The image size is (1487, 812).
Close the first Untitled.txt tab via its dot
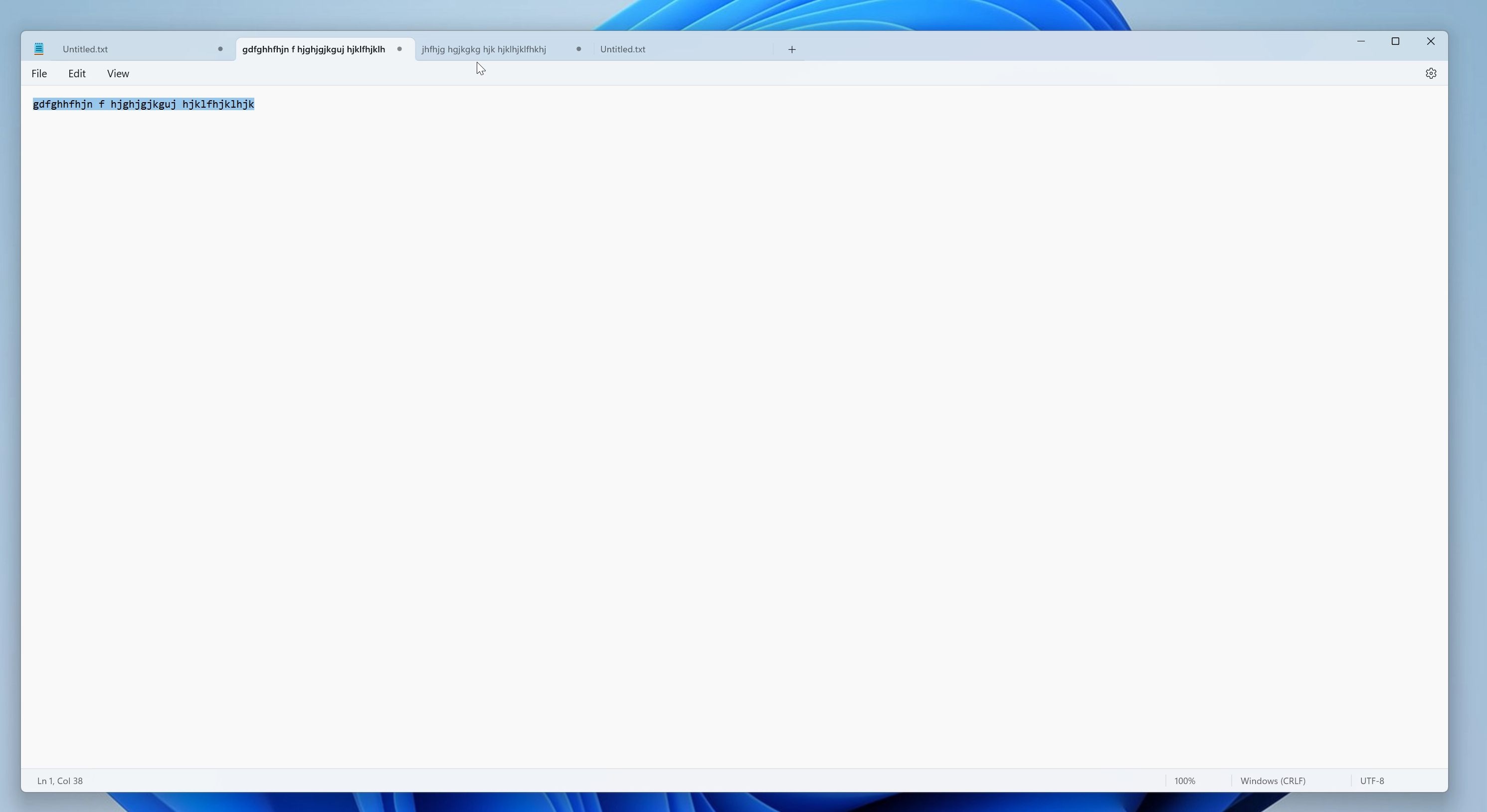click(220, 49)
